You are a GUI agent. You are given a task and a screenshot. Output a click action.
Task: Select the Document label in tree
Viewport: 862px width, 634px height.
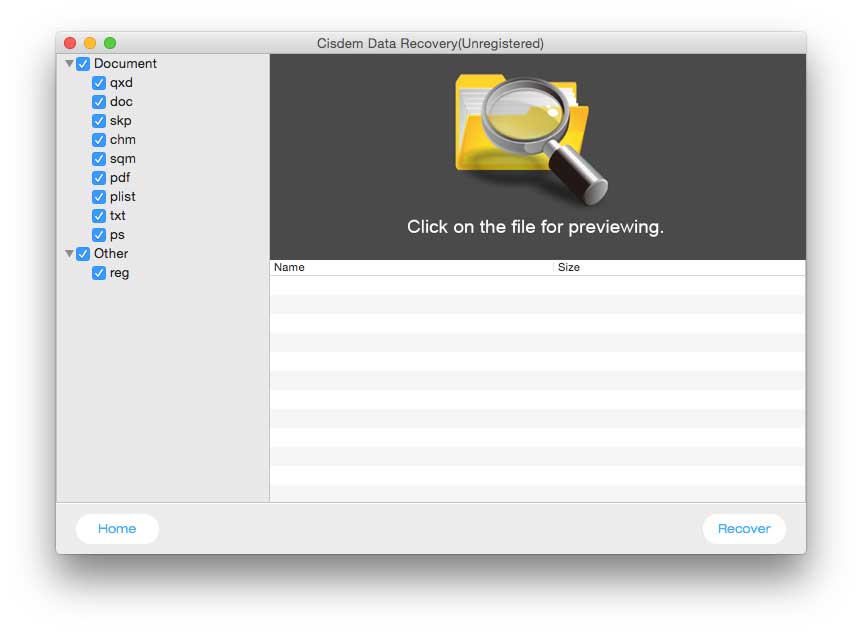click(x=125, y=64)
